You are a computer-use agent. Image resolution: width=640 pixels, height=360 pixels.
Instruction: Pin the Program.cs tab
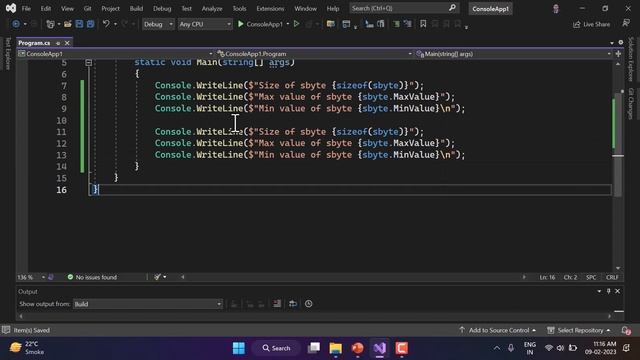(58, 43)
